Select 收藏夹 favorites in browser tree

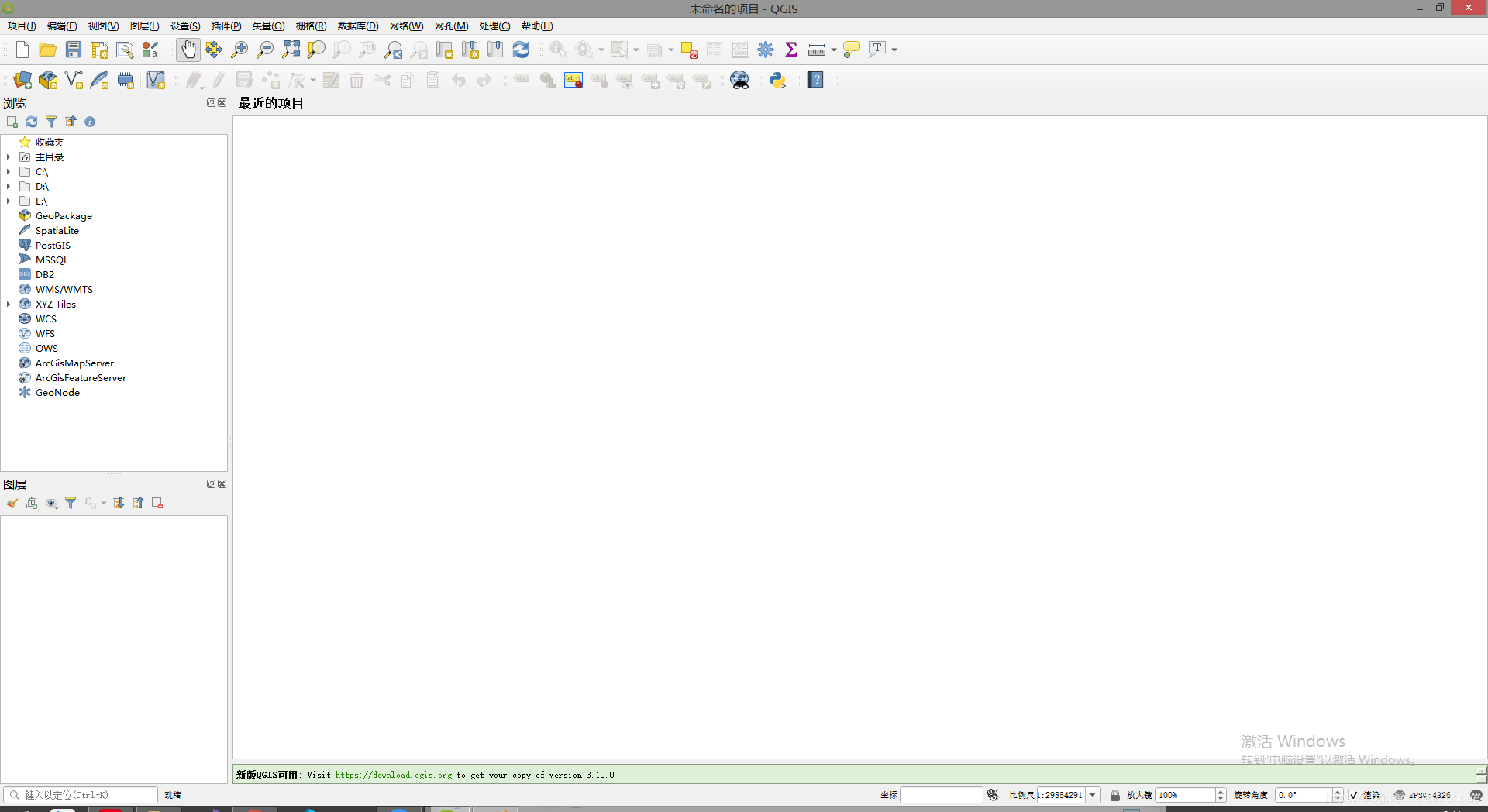click(50, 142)
